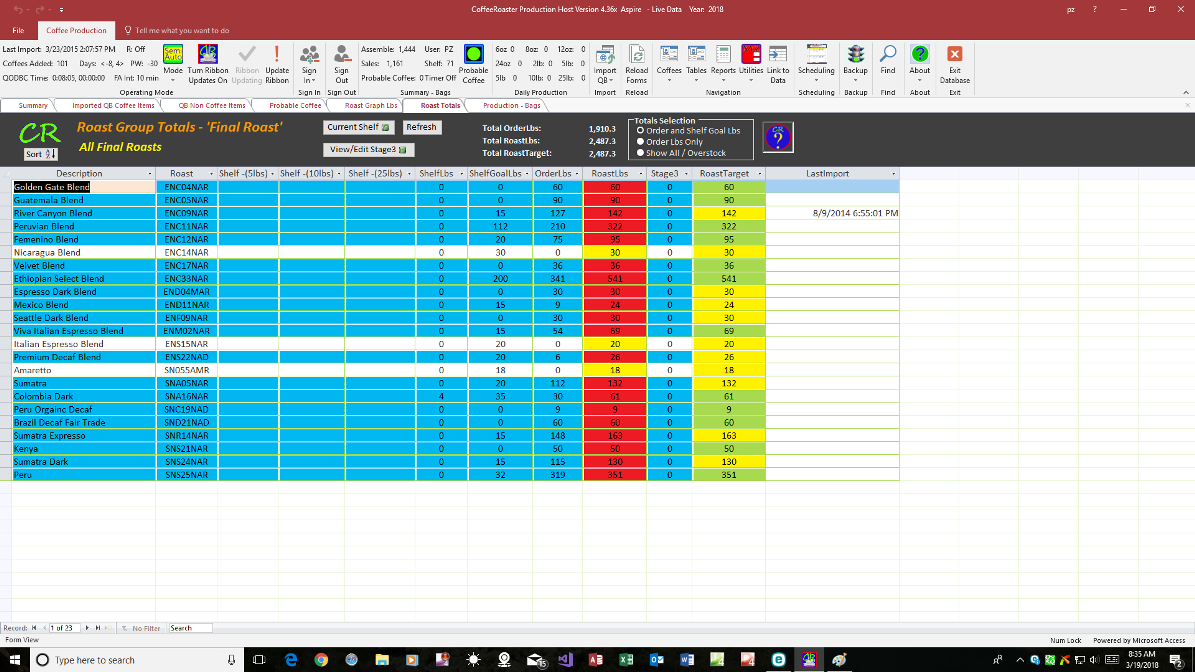Turn ribbon updates on
Viewport: 1195px width, 672px height.
pyautogui.click(x=207, y=64)
